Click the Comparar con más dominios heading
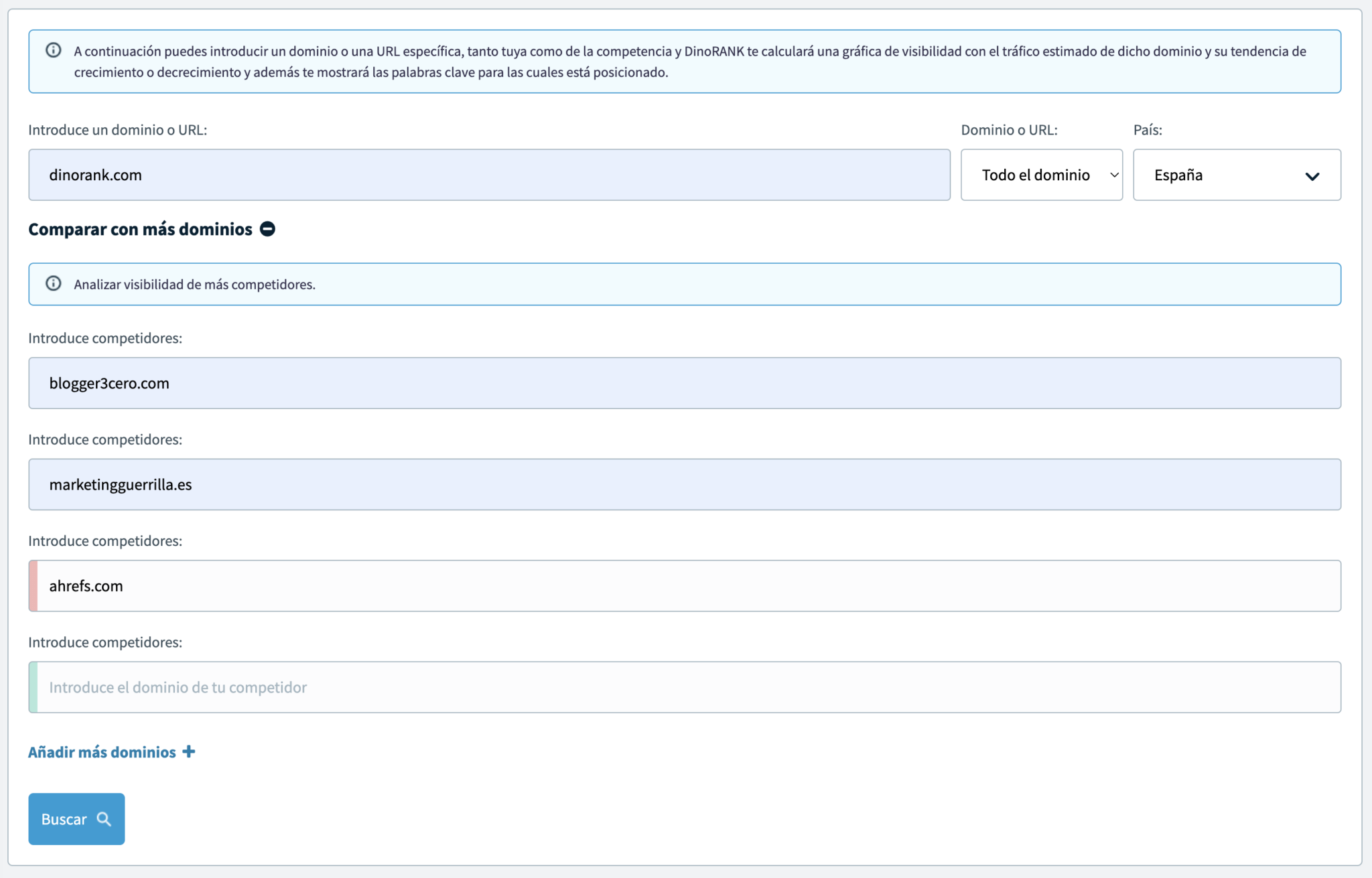Image resolution: width=1372 pixels, height=878 pixels. point(140,229)
